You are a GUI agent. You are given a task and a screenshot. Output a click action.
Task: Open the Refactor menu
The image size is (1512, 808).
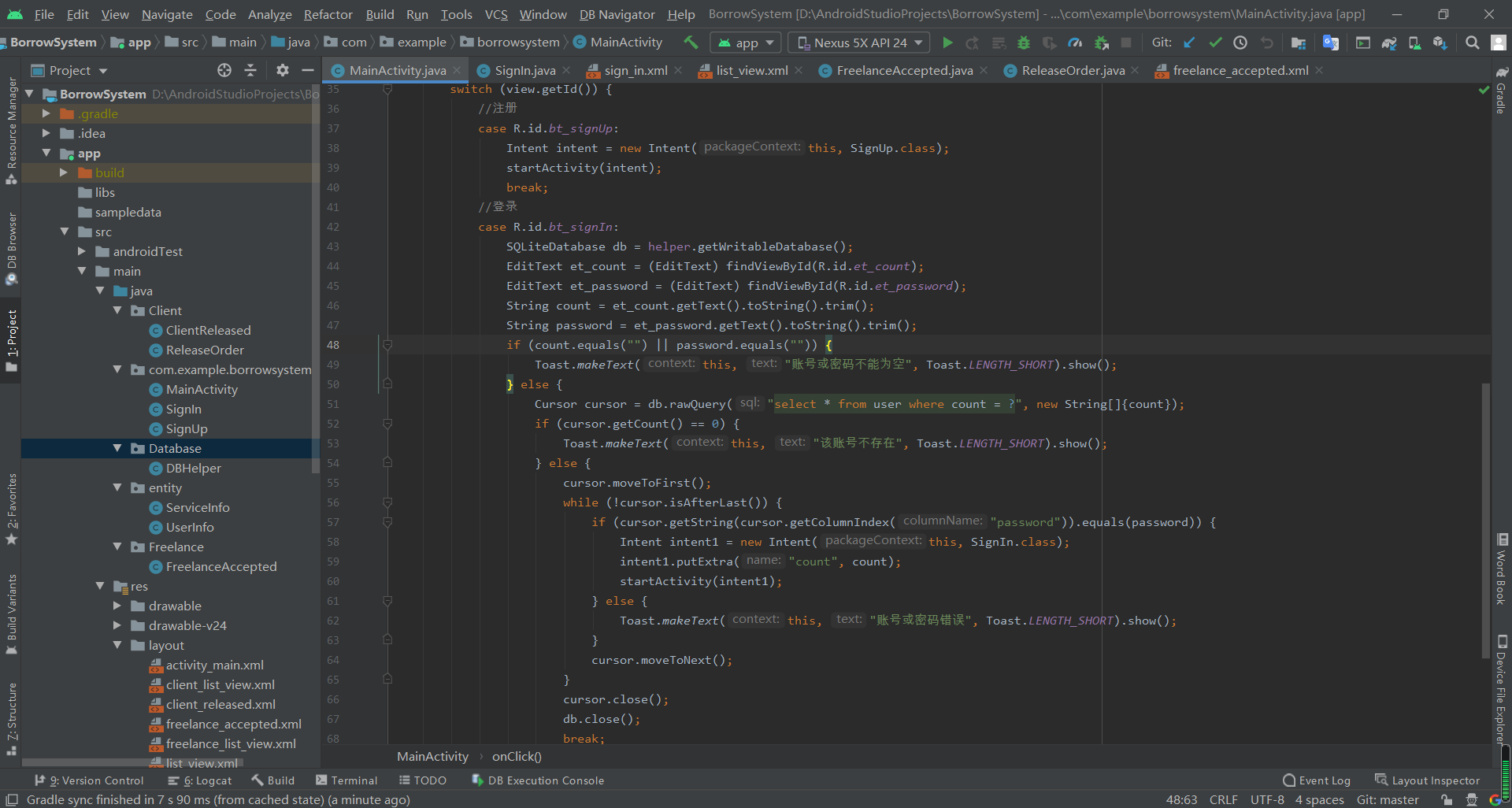pos(328,14)
